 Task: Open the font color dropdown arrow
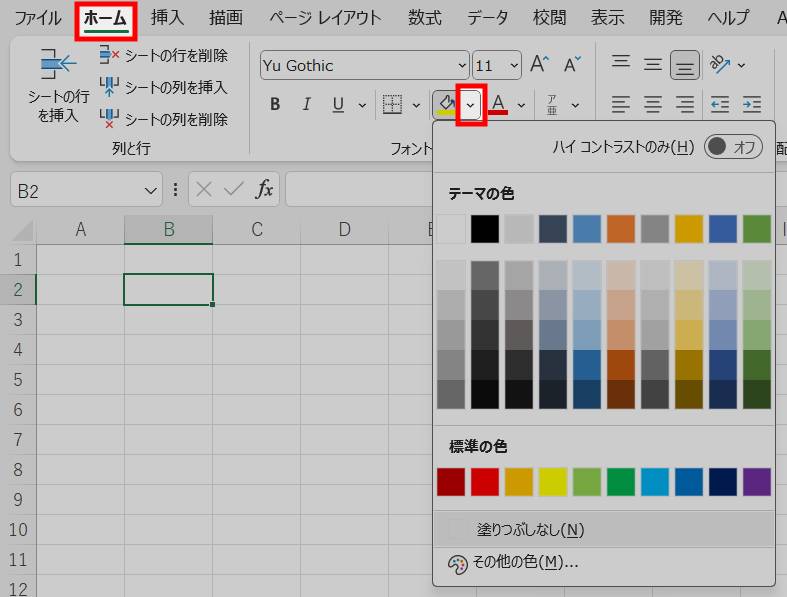pyautogui.click(x=521, y=105)
